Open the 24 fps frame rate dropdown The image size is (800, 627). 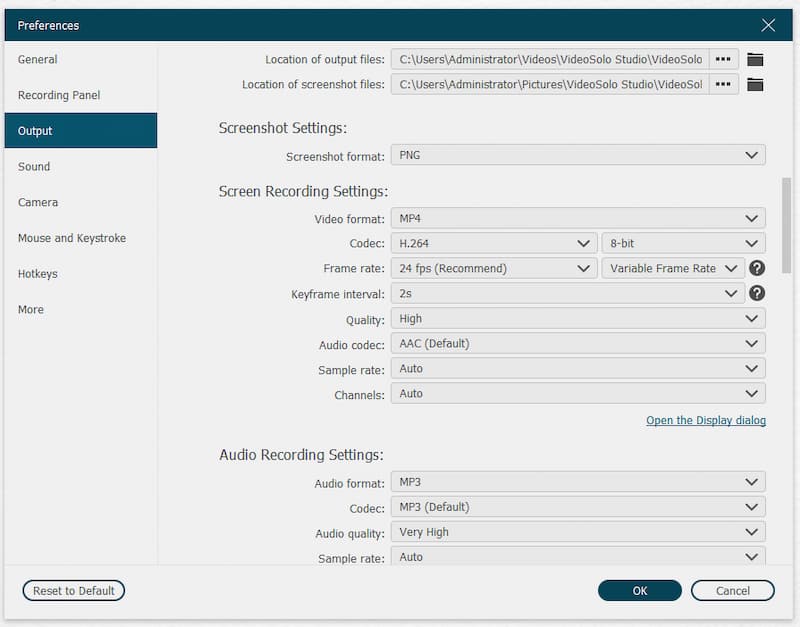tap(494, 268)
